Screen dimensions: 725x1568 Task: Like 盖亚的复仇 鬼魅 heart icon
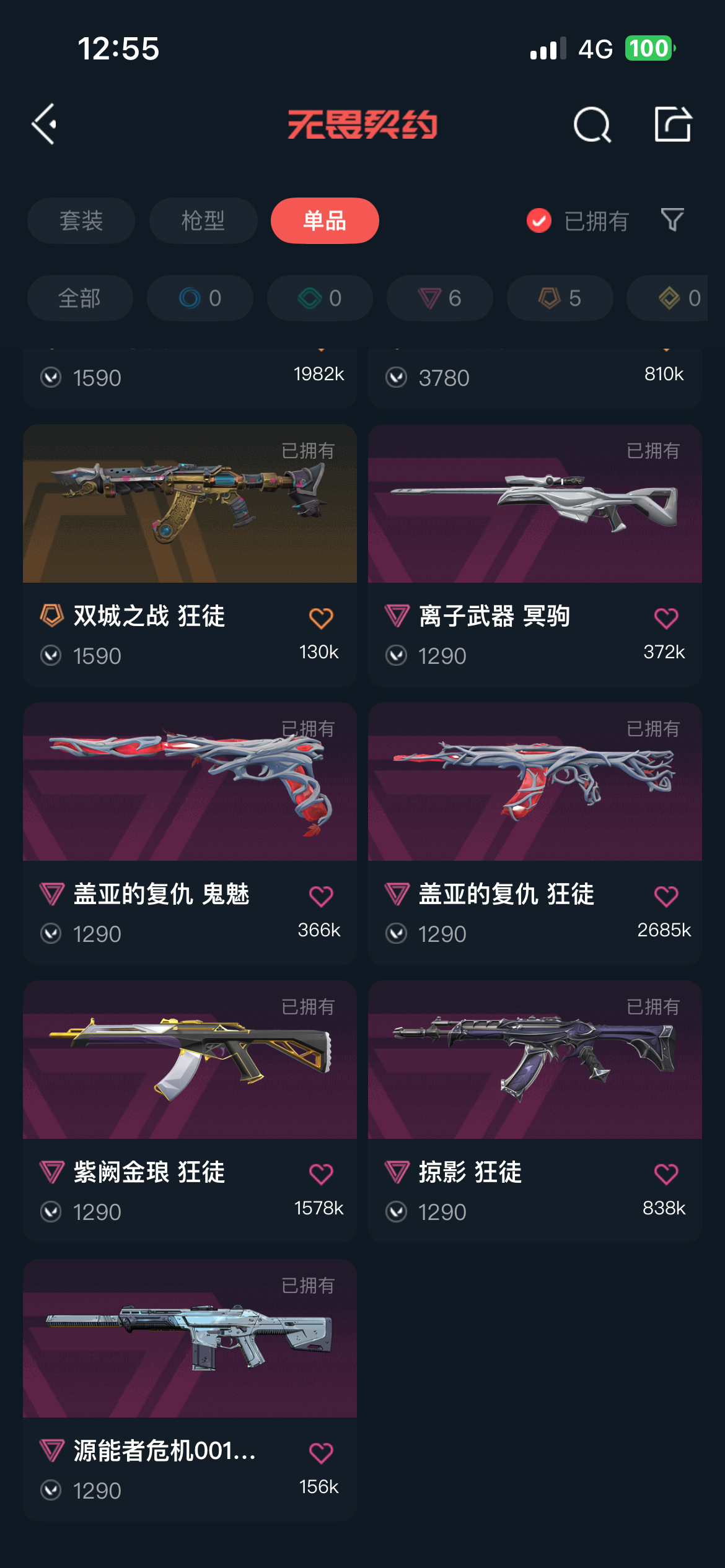point(321,896)
